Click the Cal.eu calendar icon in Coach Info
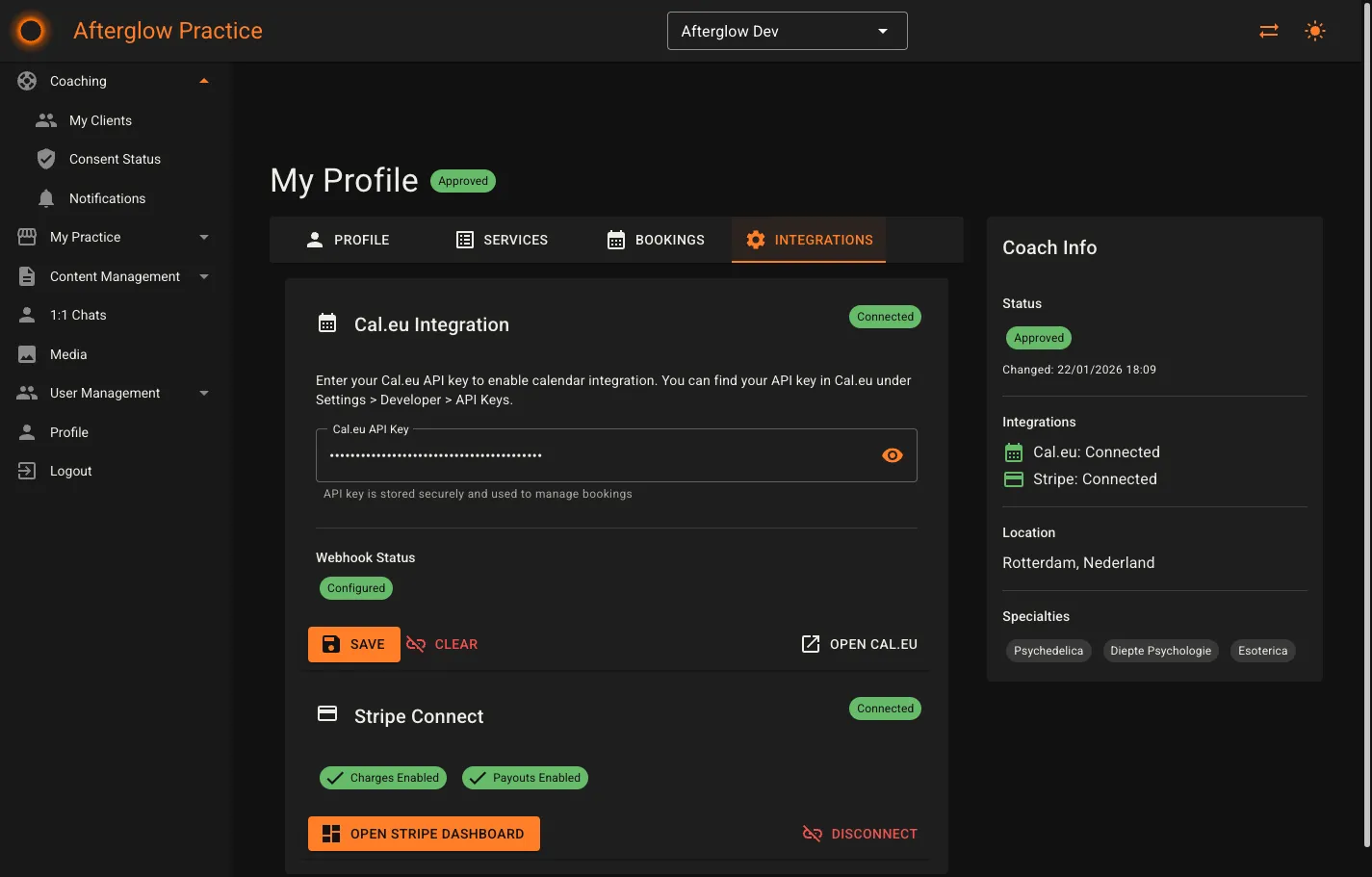The image size is (1372, 877). tap(1013, 451)
